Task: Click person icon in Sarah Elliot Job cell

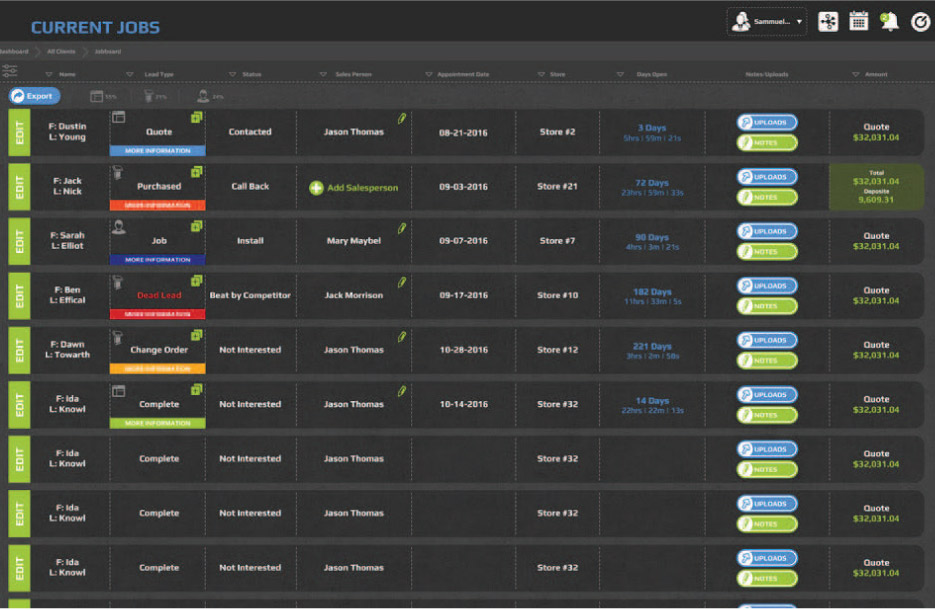Action: click(119, 227)
